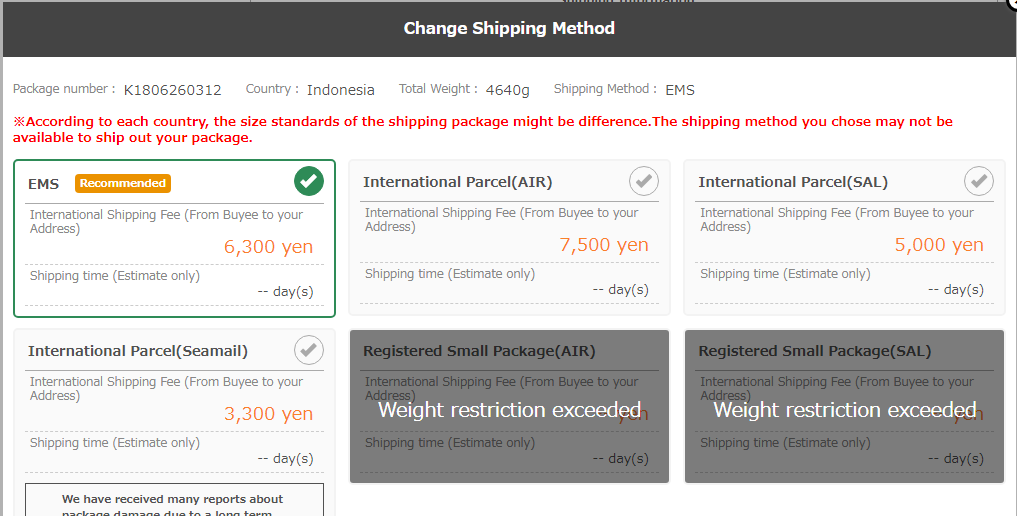Click the disabled Registered Small Package(SAL) card
The width and height of the screenshot is (1017, 516).
844,408
